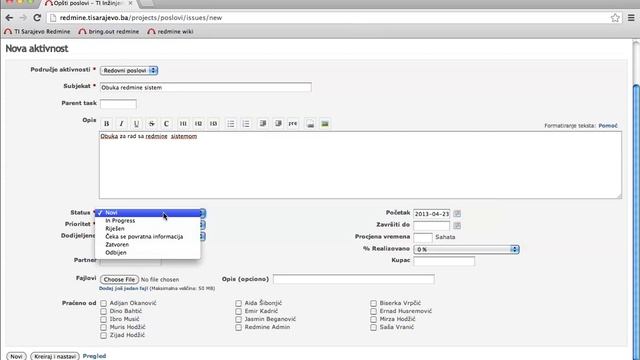
Task: Open Područje aktivnosti dropdown
Action: (129, 71)
